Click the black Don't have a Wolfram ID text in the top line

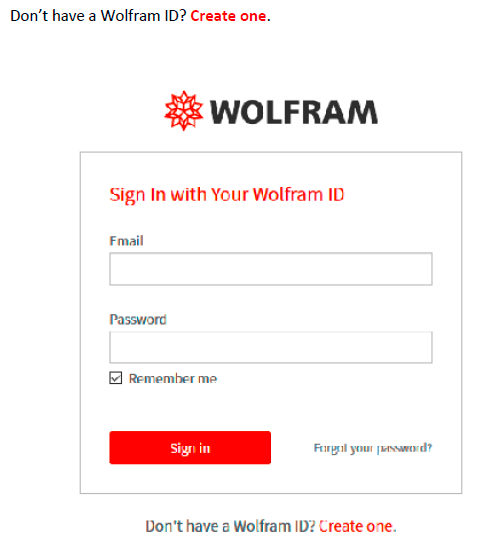coord(98,16)
